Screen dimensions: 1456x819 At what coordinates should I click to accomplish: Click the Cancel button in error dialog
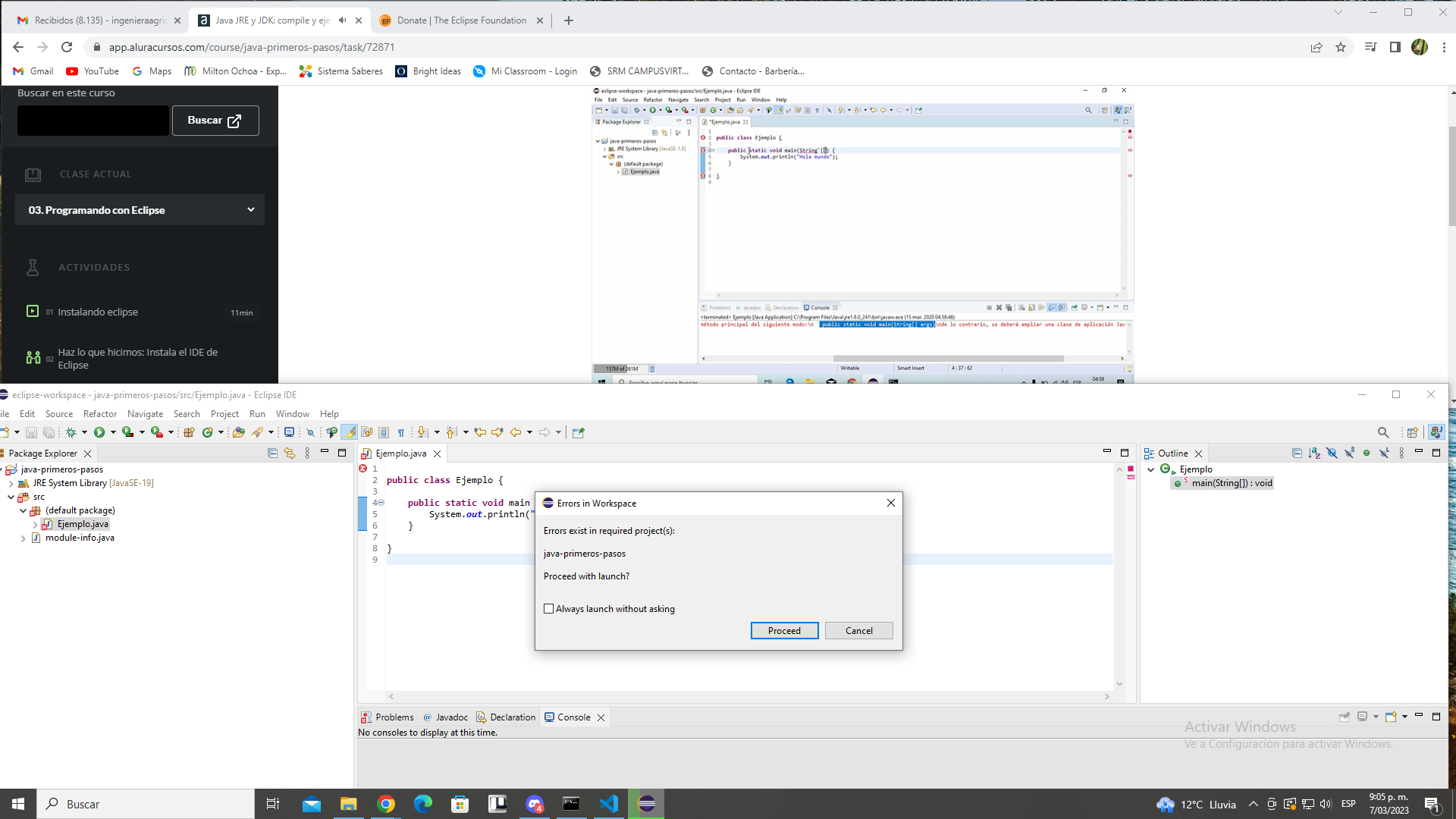coord(858,630)
